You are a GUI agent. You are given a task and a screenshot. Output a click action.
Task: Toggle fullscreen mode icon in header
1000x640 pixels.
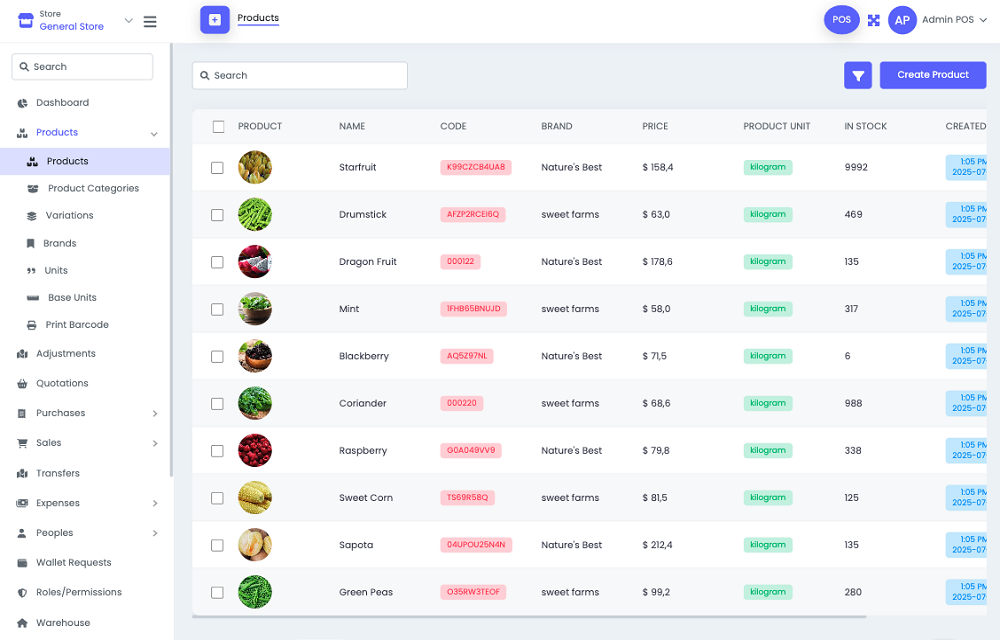click(873, 20)
